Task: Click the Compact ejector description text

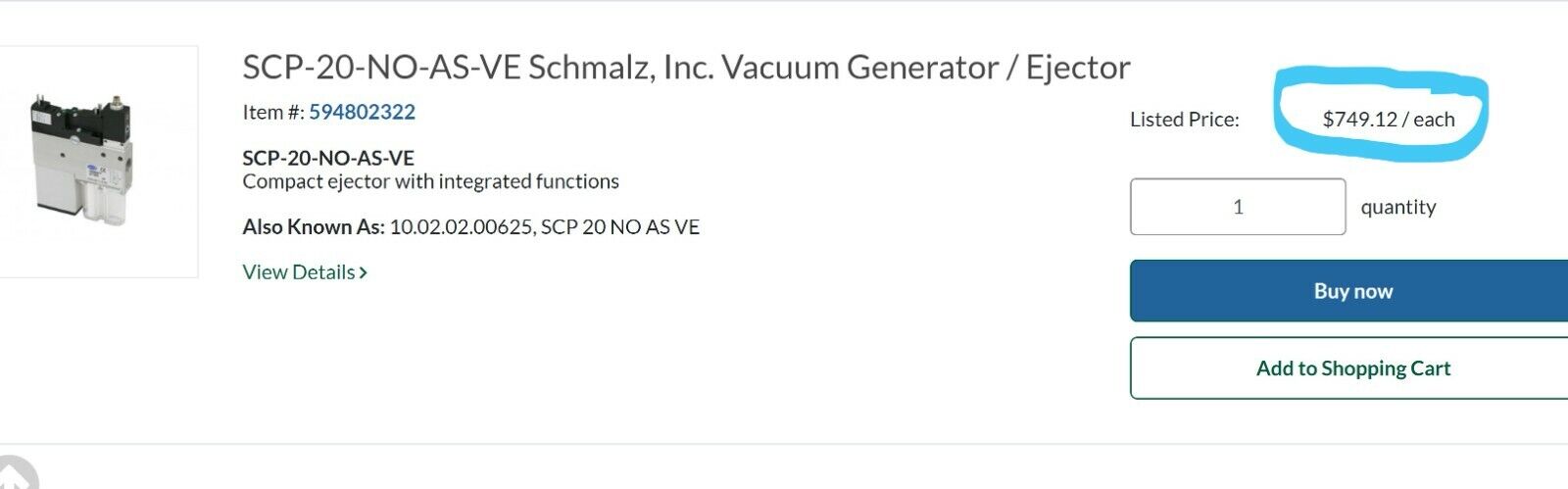Action: [430, 181]
